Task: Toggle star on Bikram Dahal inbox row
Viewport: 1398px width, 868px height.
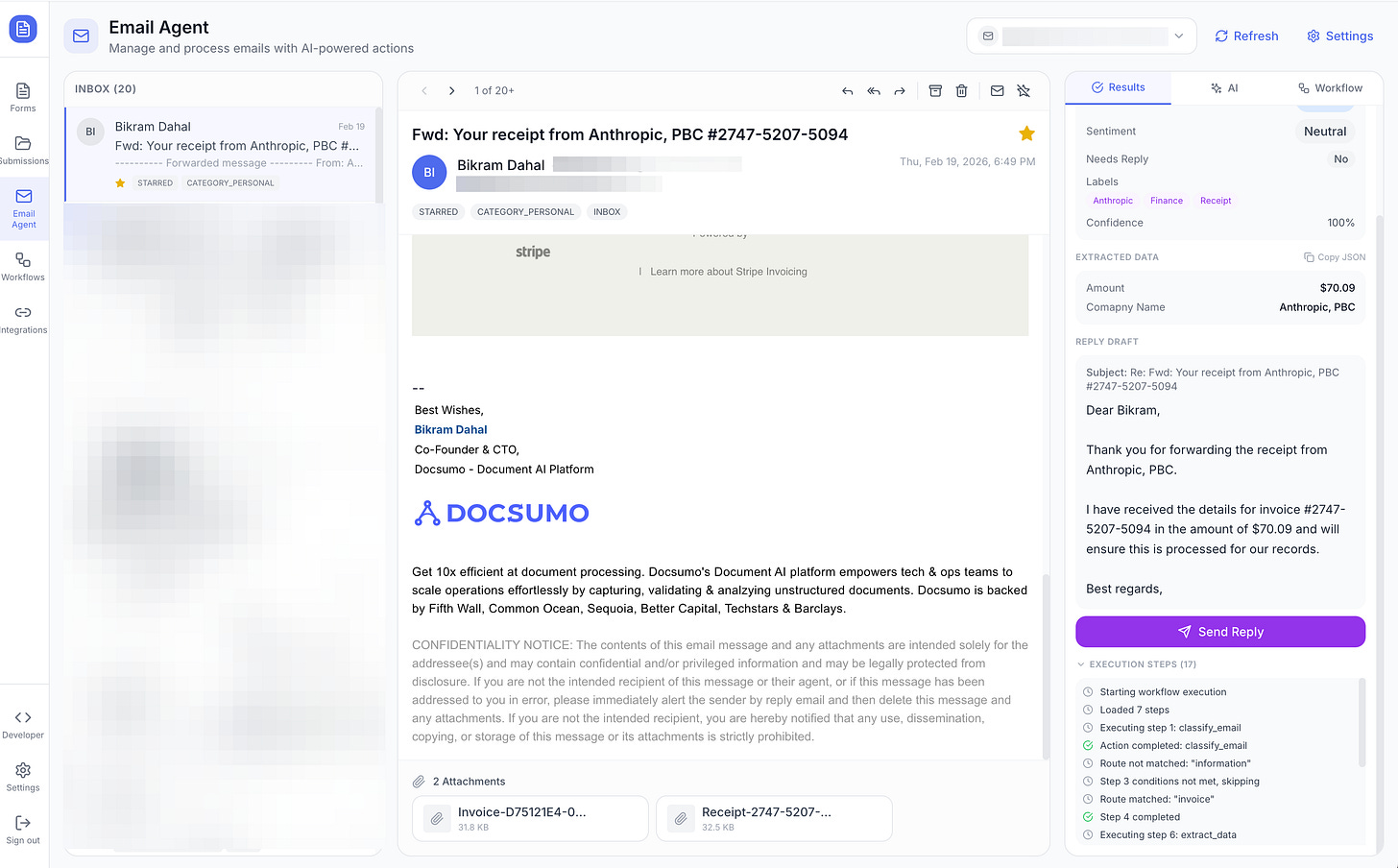Action: click(120, 182)
